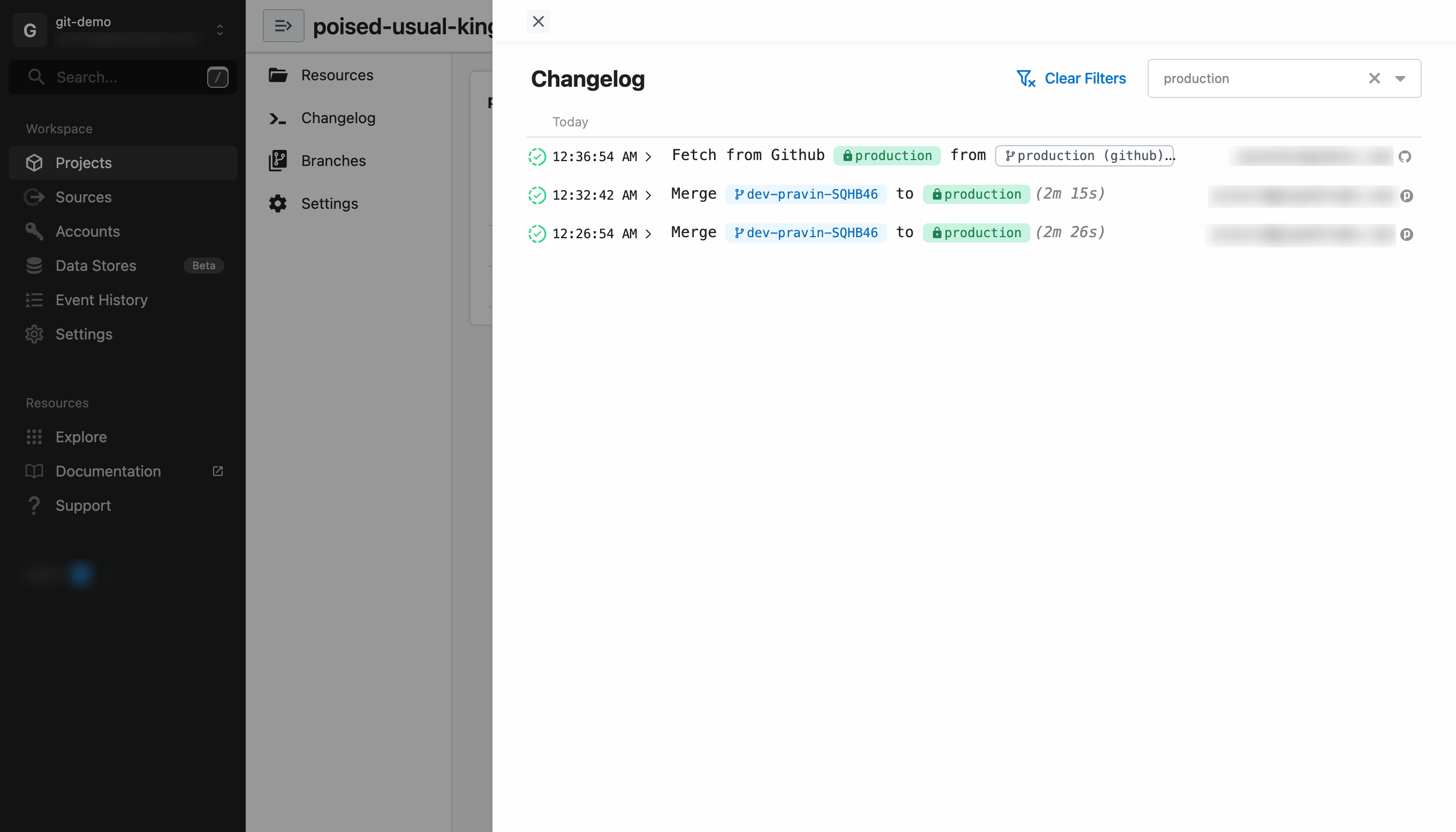Open the GitHub icon on the Fetch row
Viewport: 1456px width, 832px height.
tap(1406, 156)
